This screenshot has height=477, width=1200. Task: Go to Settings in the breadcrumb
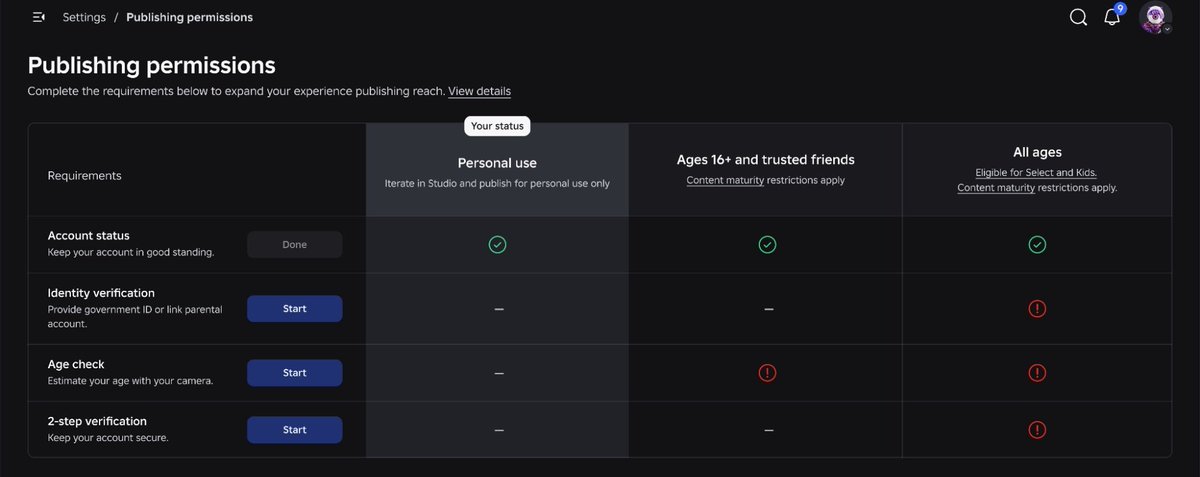(x=84, y=17)
